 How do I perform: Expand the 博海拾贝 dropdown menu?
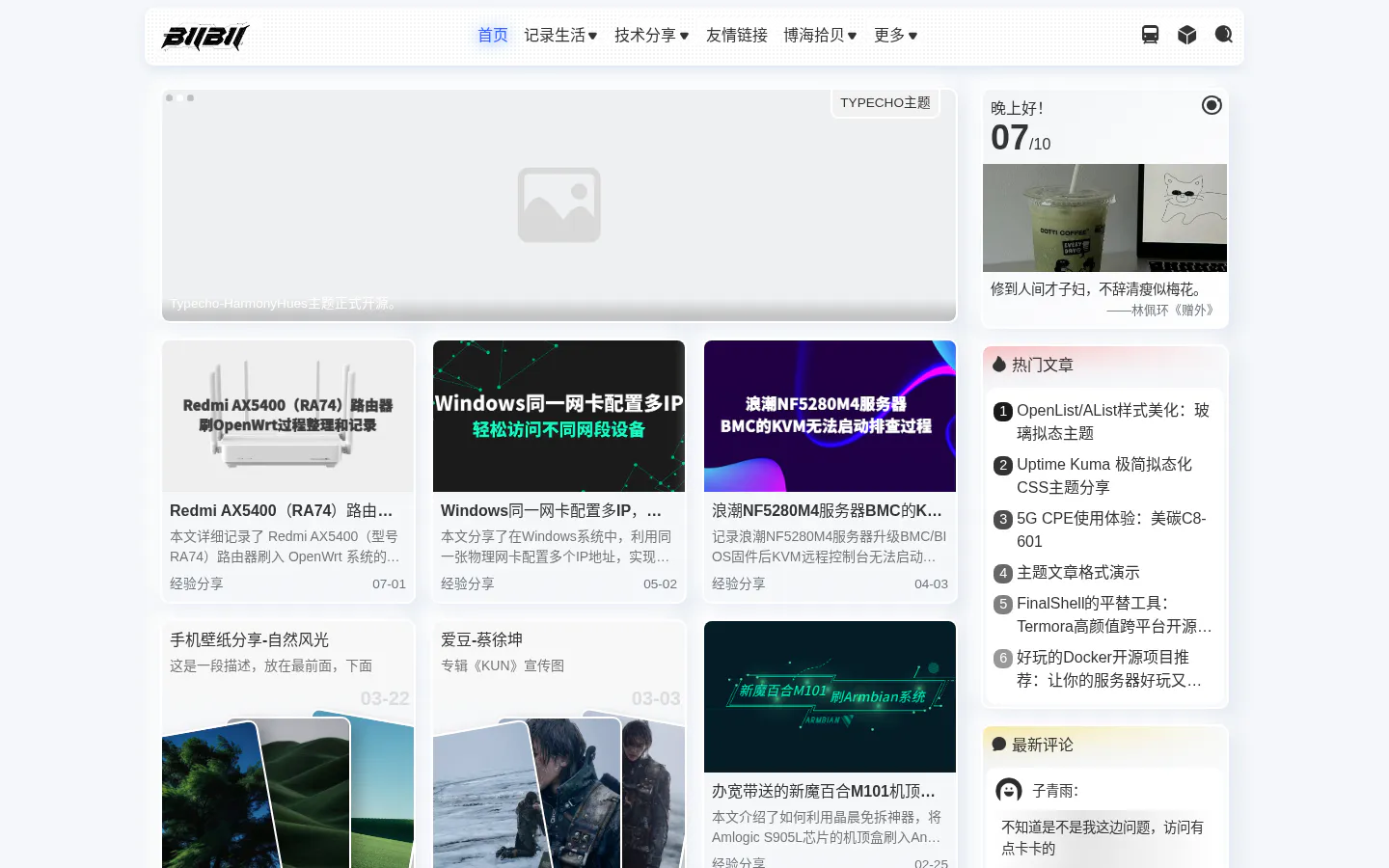coord(820,36)
